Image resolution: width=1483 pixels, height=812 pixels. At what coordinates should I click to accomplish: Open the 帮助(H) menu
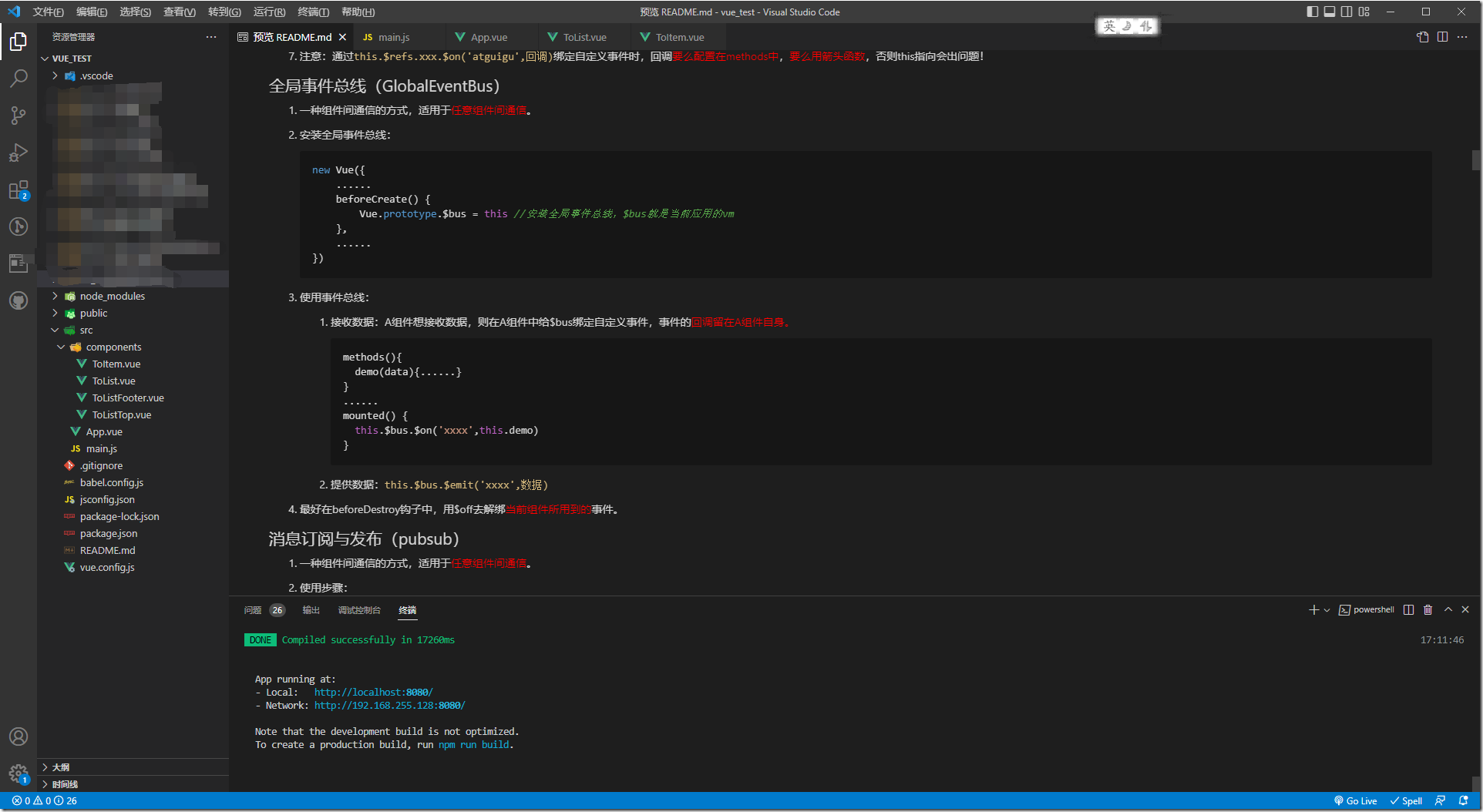(358, 12)
